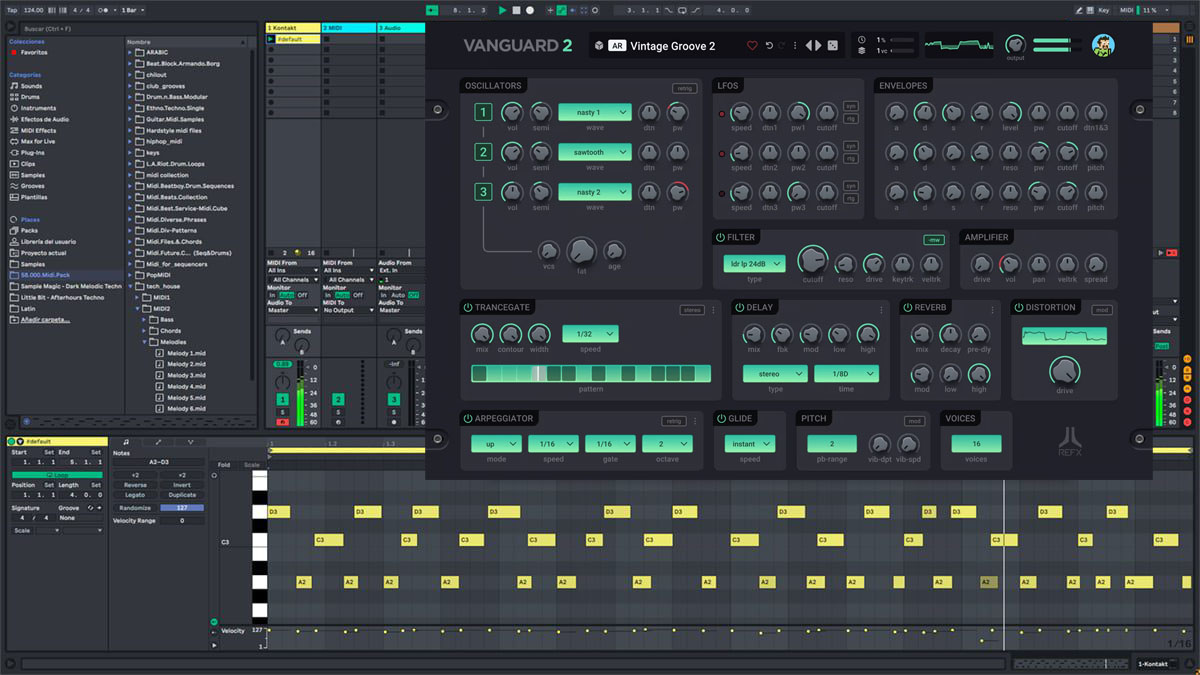Select the 3 Audio track header
The image size is (1200, 675).
[402, 28]
